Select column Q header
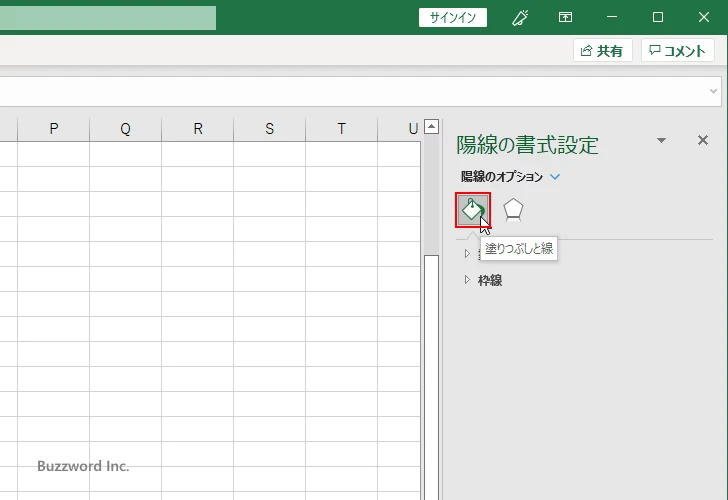This screenshot has height=500, width=728. 125,129
